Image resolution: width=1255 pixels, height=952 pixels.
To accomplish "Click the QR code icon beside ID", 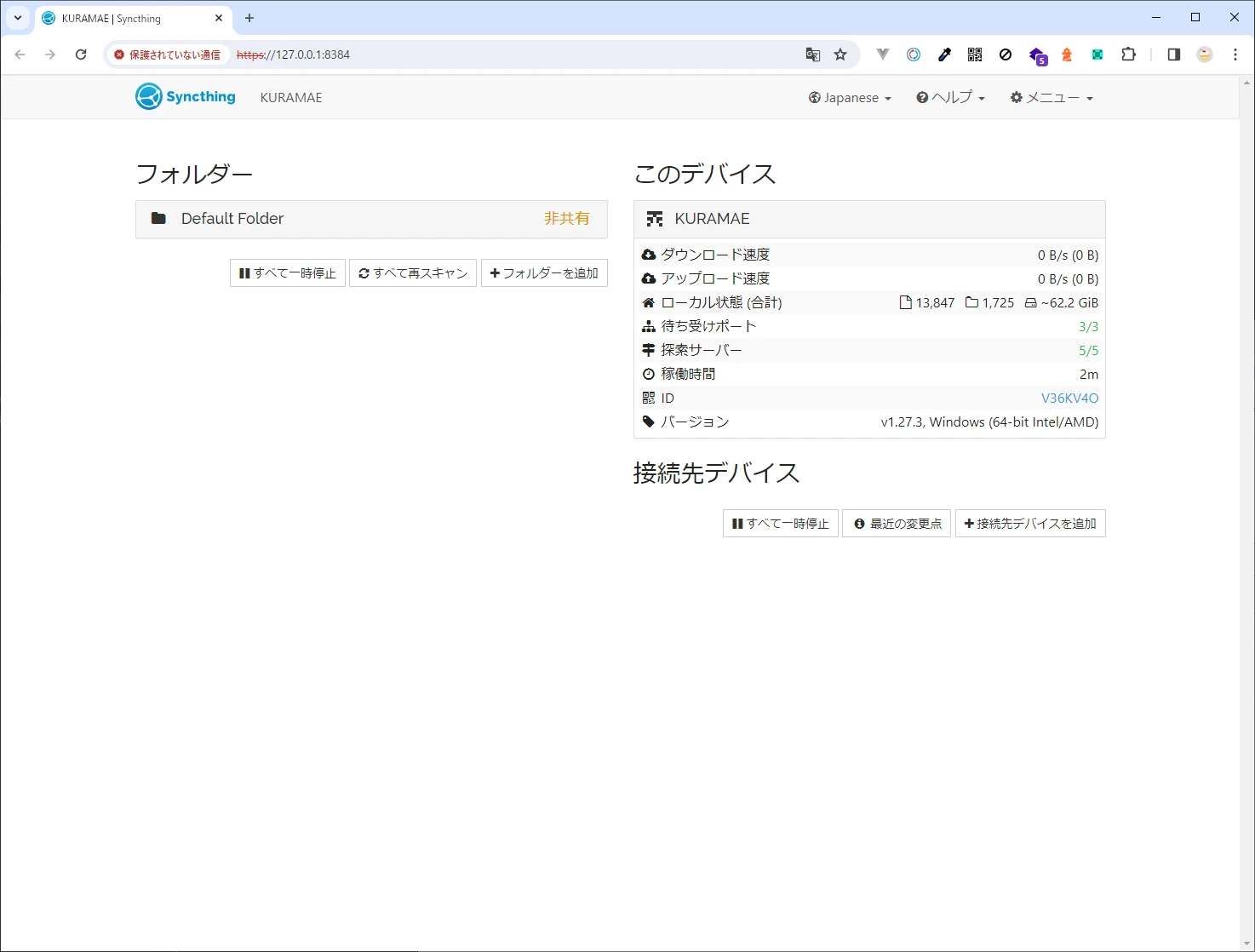I will [649, 398].
